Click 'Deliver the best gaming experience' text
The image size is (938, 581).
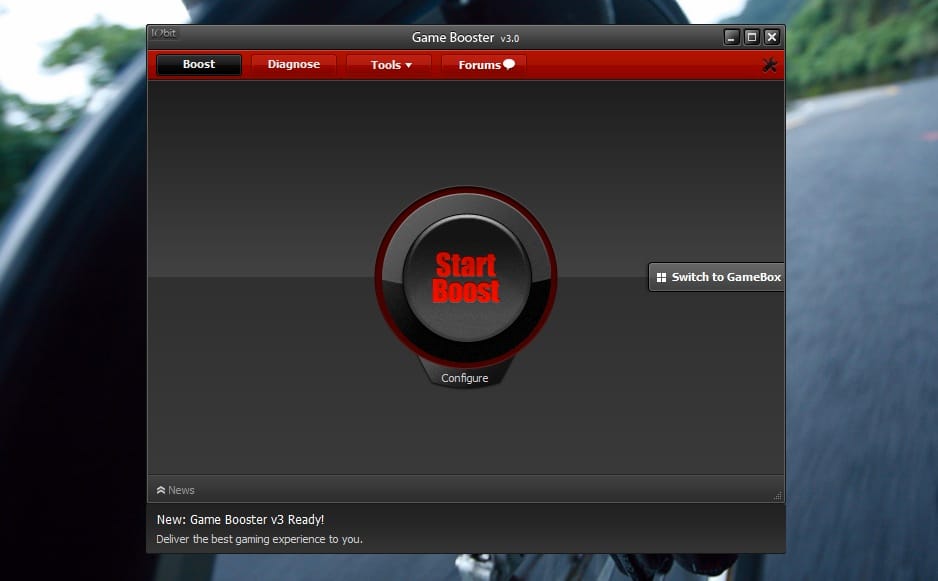tap(259, 539)
